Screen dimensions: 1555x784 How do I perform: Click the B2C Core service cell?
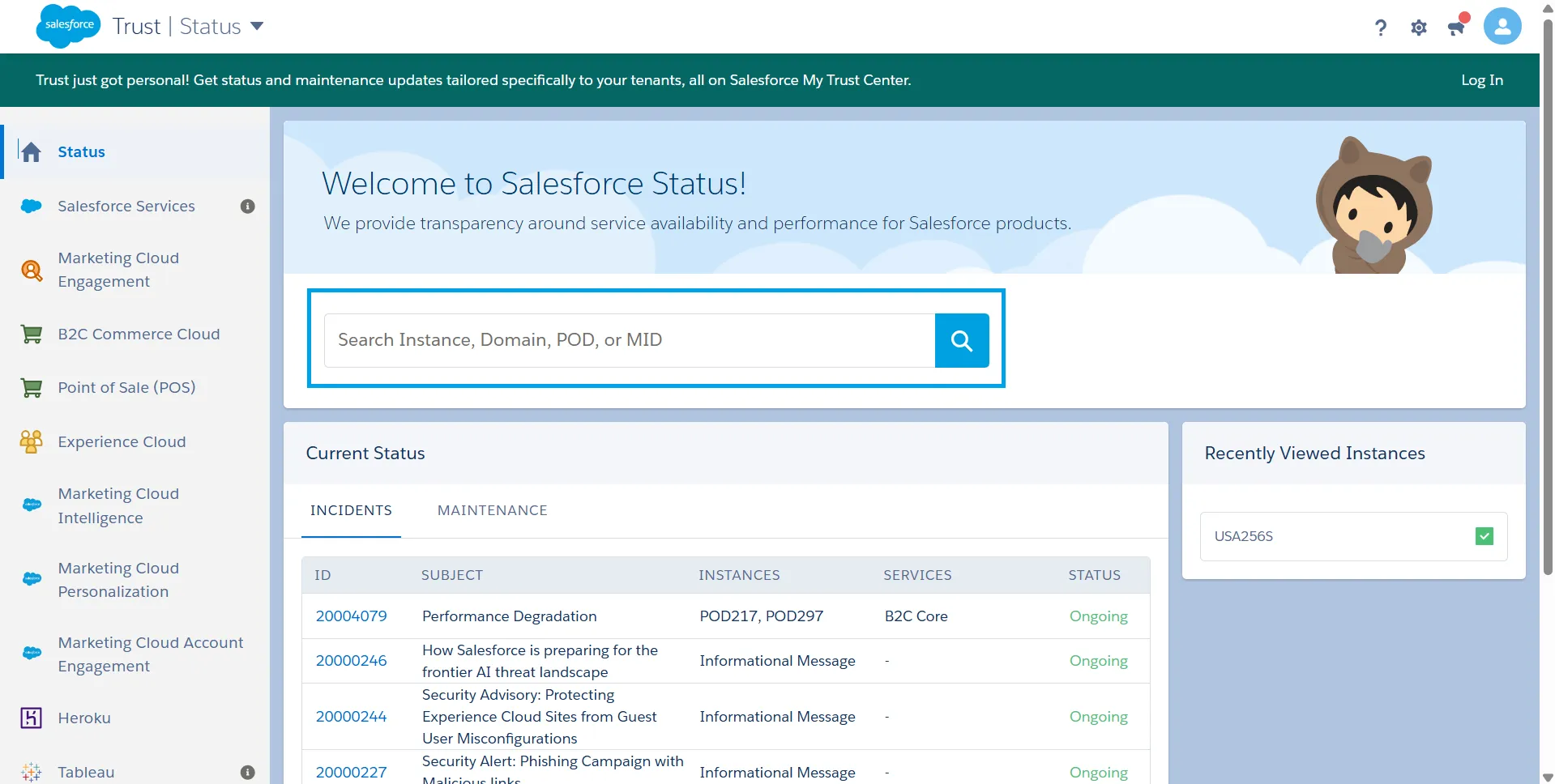coord(916,616)
